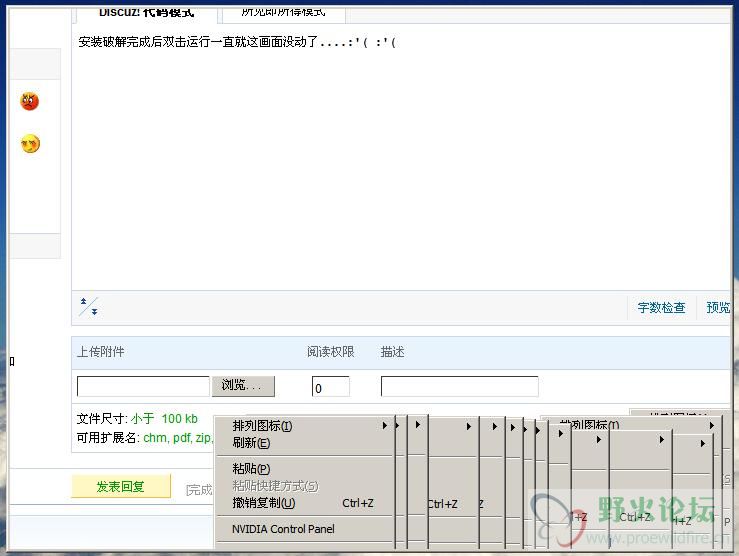739x556 pixels.
Task: Click the 小于 100 kb size text
Action: (164, 418)
